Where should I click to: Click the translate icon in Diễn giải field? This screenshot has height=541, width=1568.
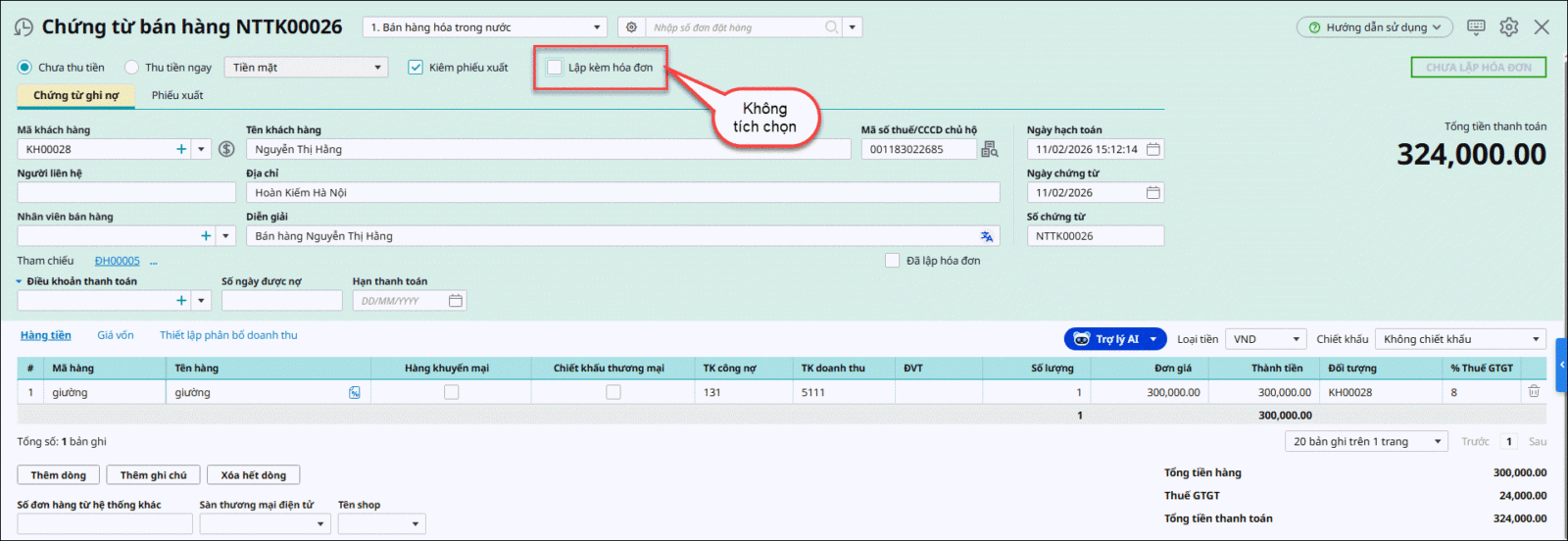pos(986,236)
